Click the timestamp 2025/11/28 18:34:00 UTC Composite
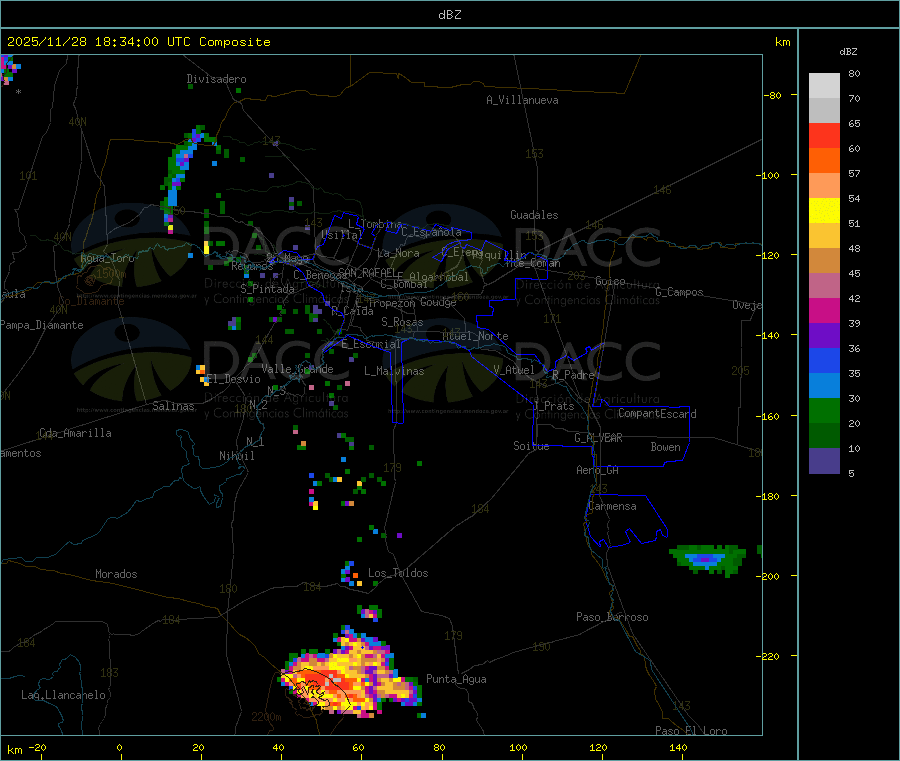 pyautogui.click(x=138, y=42)
